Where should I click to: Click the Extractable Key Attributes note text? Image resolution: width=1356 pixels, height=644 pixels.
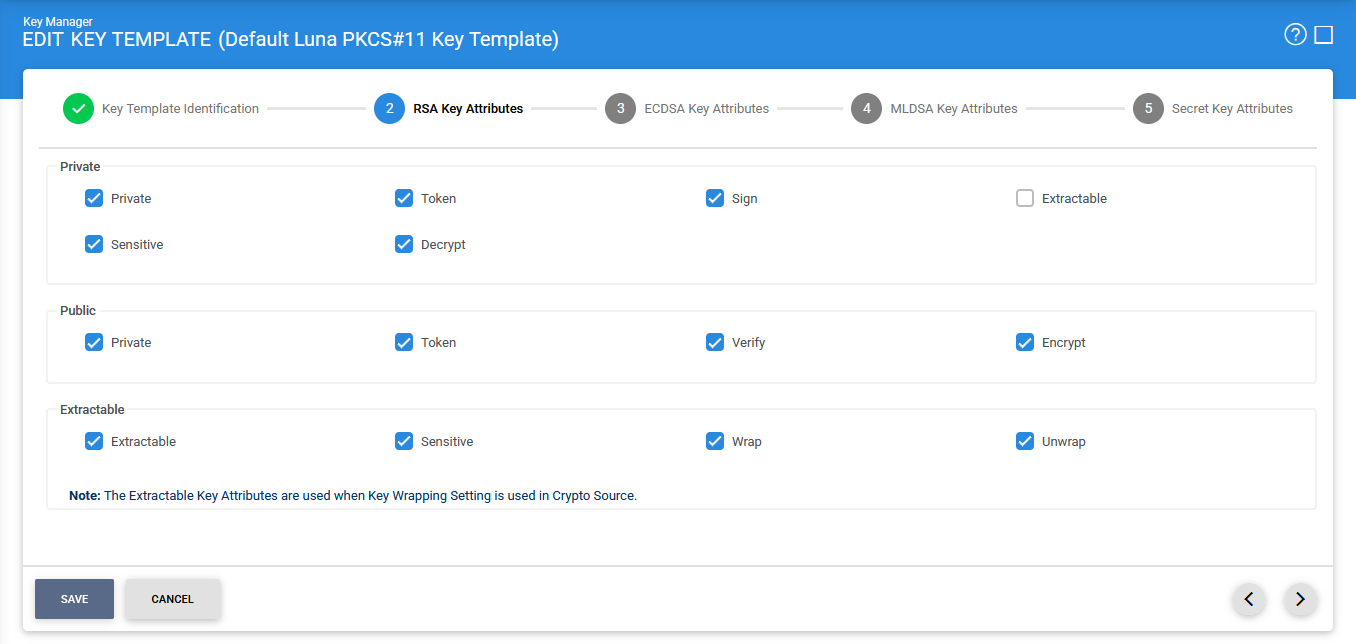(353, 495)
